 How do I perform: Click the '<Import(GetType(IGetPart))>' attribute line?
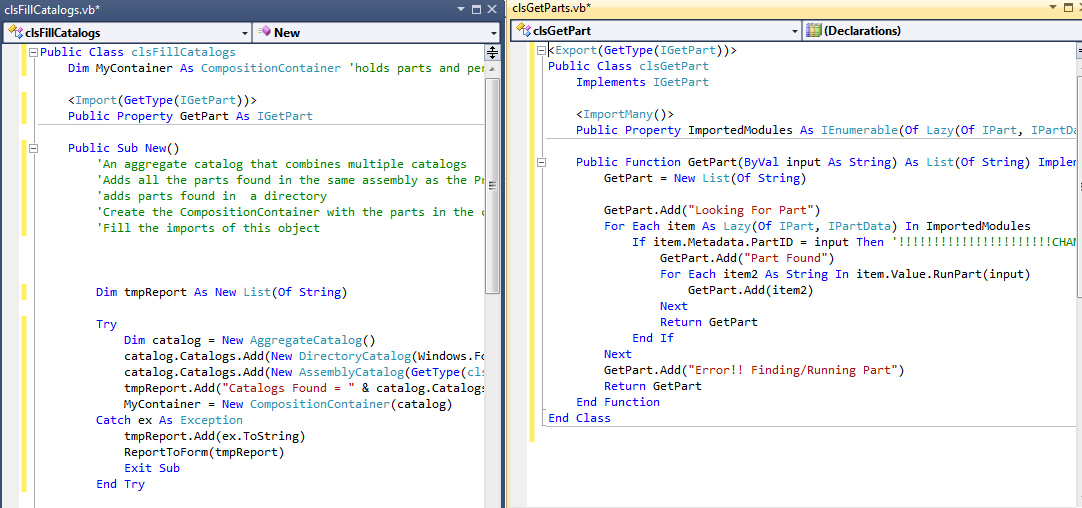click(x=162, y=100)
